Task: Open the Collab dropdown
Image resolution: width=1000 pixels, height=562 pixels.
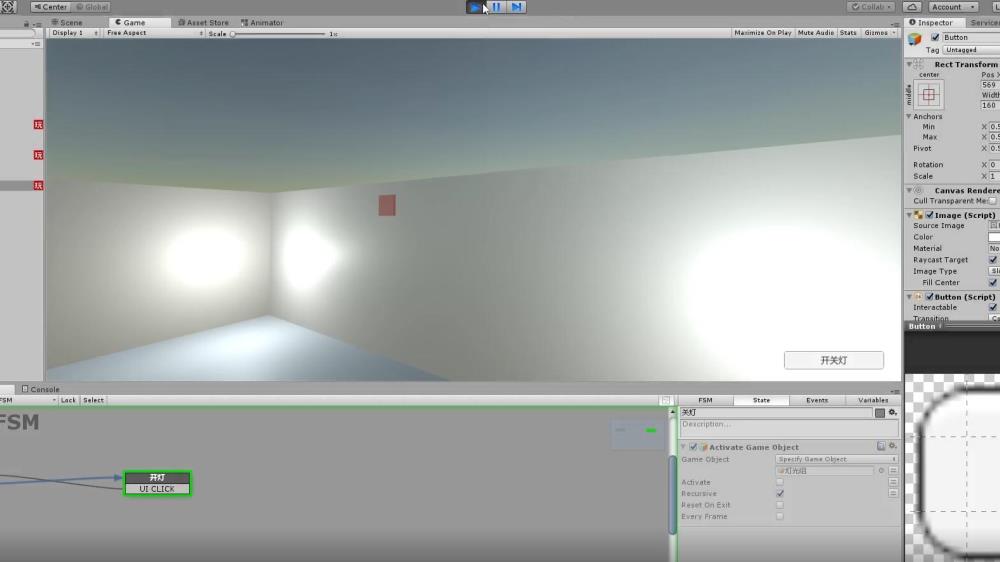Action: click(x=871, y=7)
